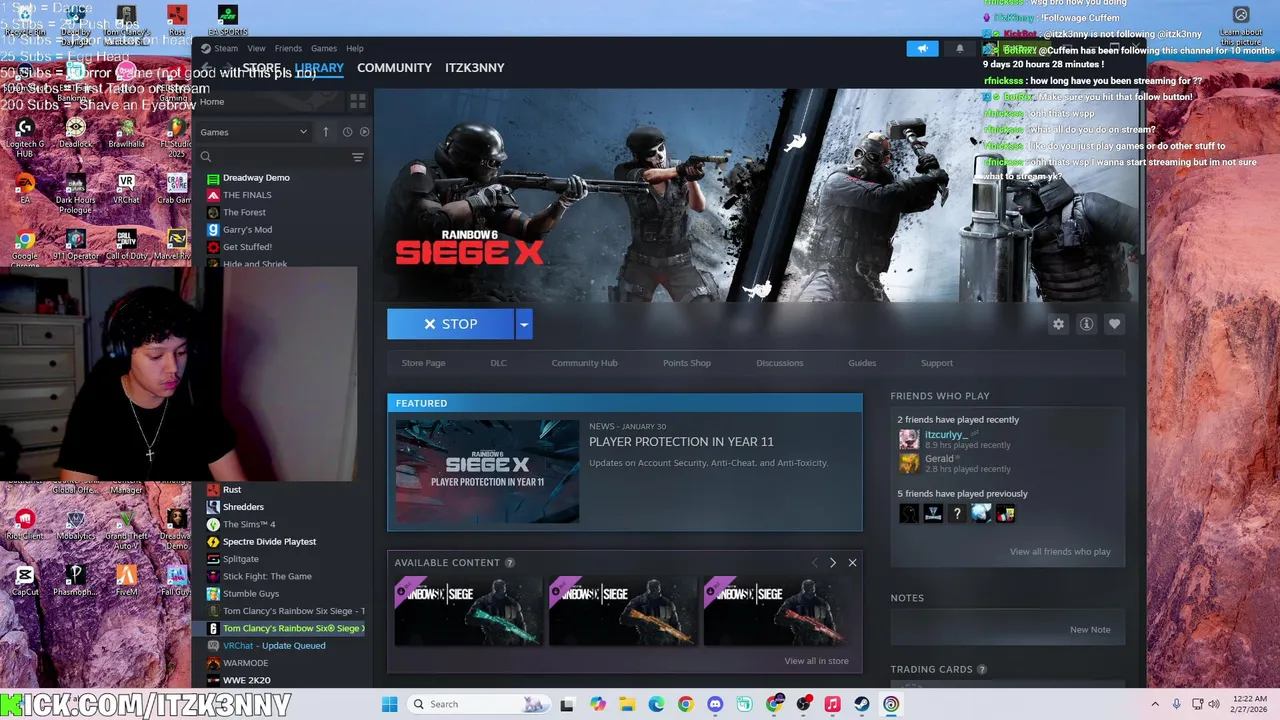Open volume control in system tray

click(1214, 704)
